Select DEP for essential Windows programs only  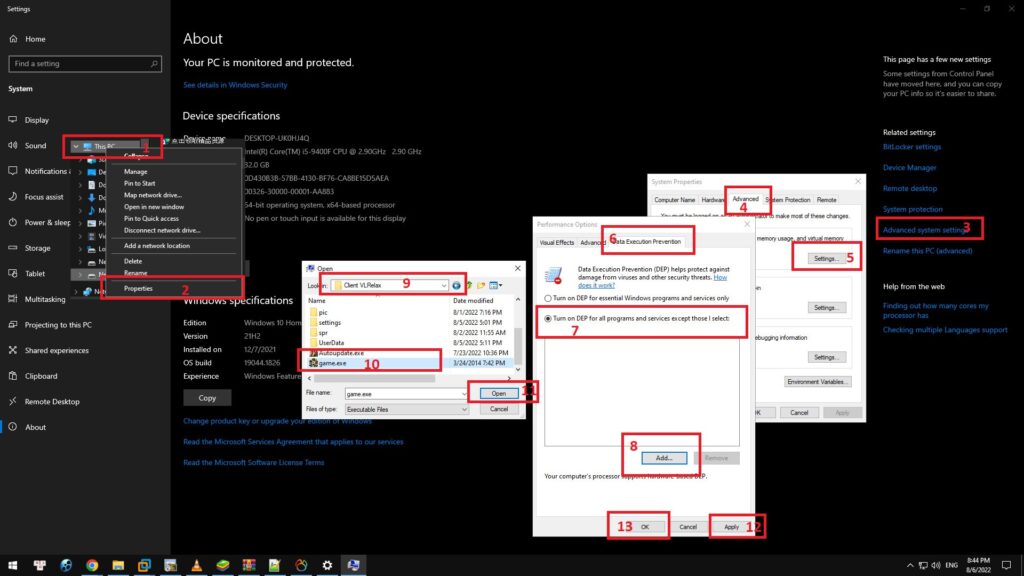[x=548, y=298]
